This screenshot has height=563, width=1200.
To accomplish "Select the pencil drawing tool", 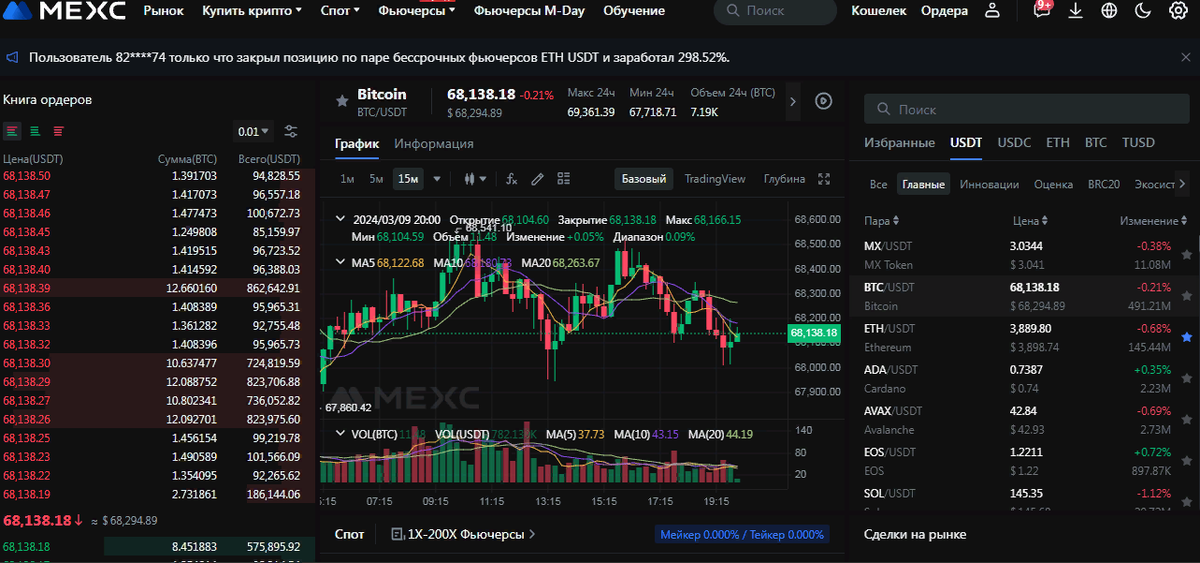I will (537, 179).
